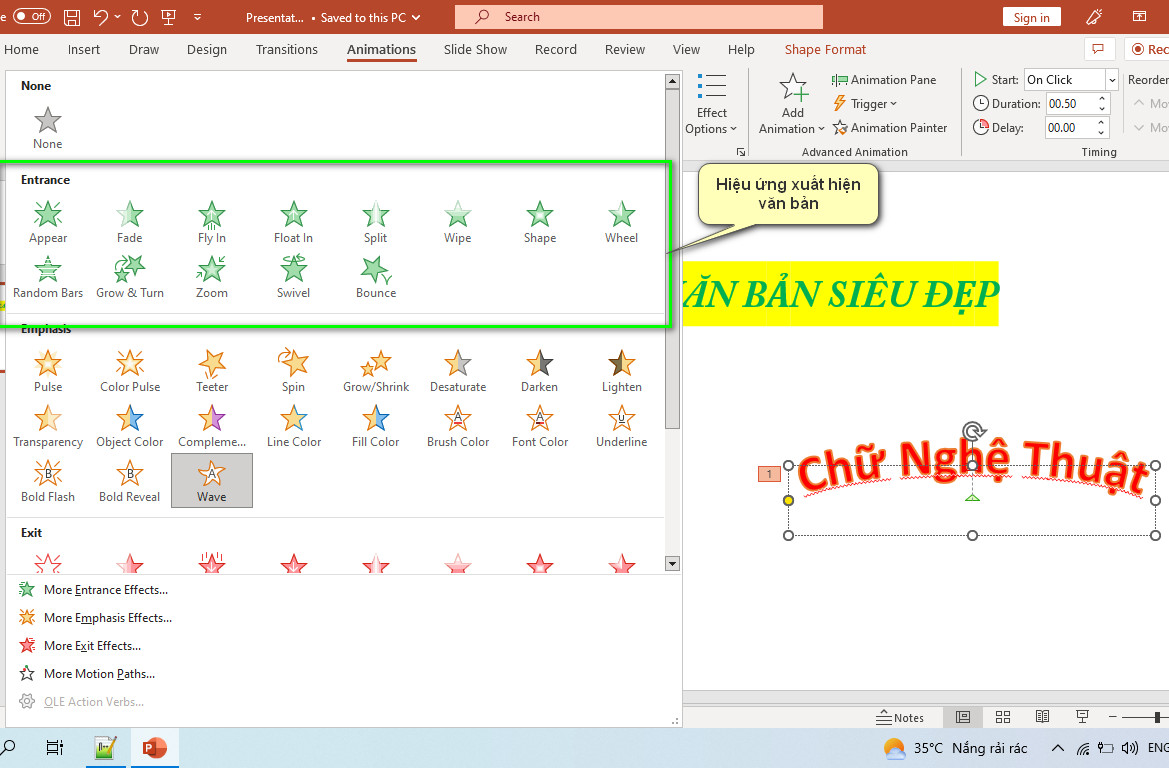Open the Animation Pane

coord(883,80)
